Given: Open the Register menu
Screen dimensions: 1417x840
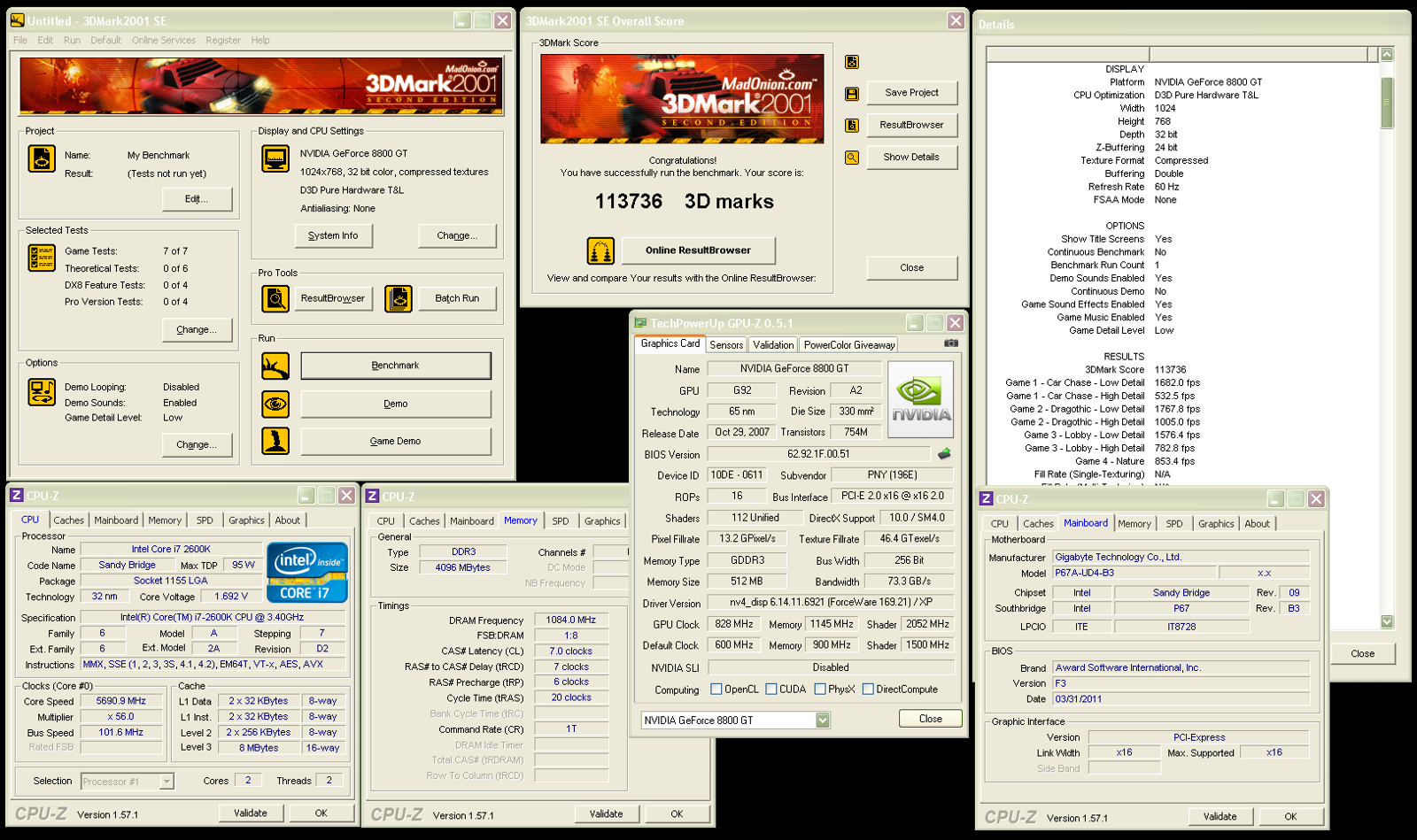Looking at the screenshot, I should tap(223, 40).
